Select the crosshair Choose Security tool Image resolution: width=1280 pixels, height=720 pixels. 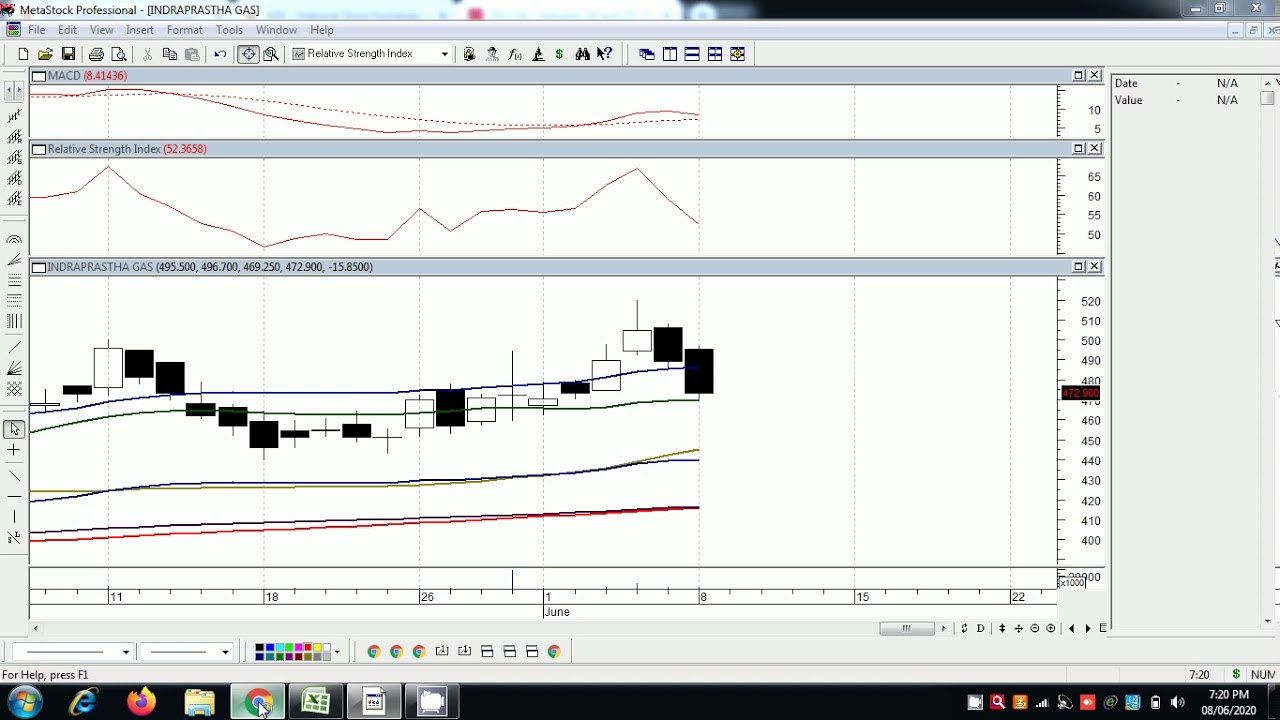pos(248,54)
